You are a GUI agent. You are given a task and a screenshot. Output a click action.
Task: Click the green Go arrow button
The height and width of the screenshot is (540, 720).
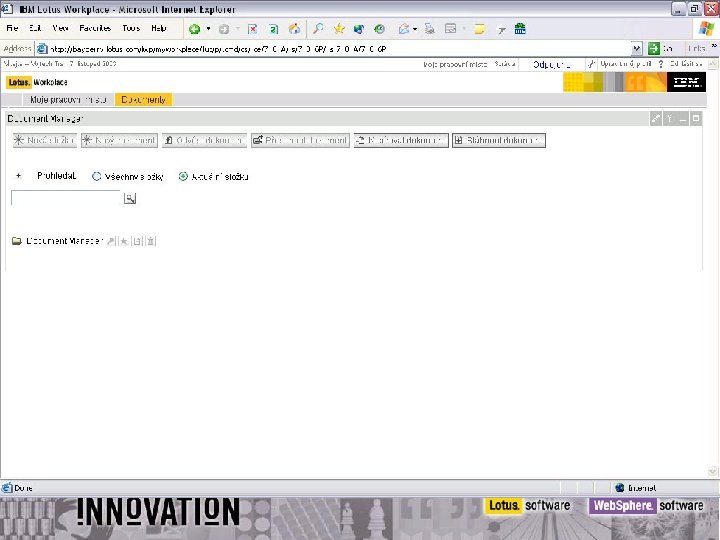pos(653,48)
